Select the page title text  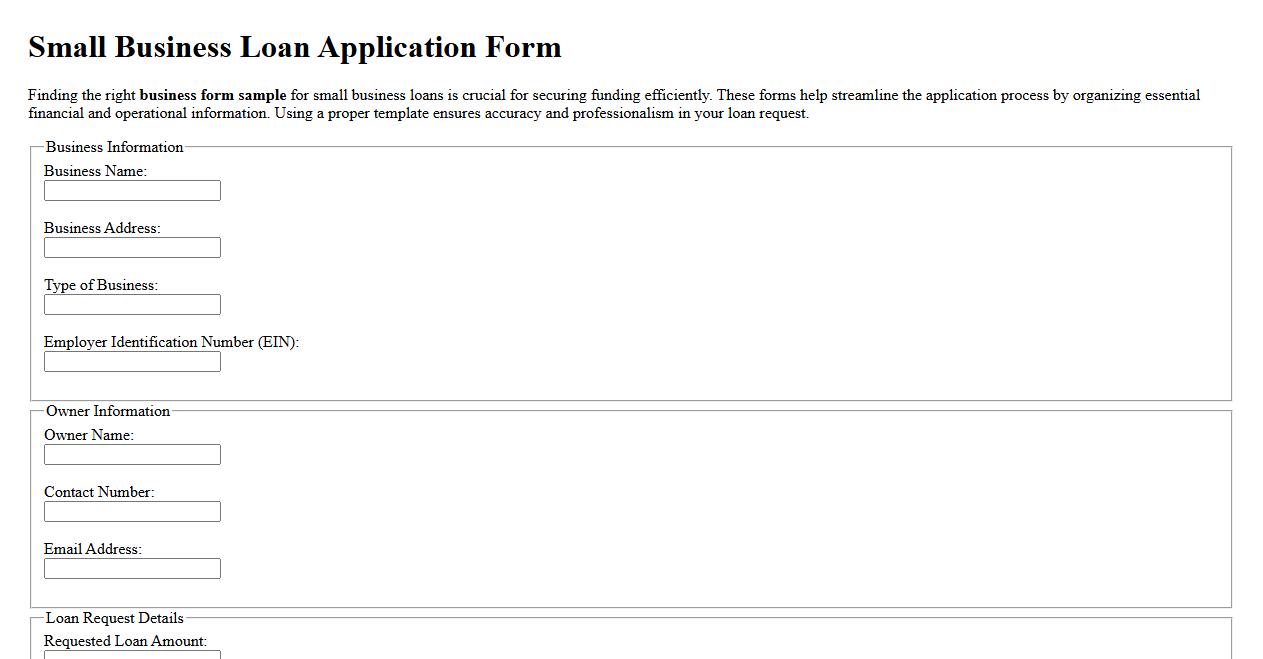(x=294, y=46)
